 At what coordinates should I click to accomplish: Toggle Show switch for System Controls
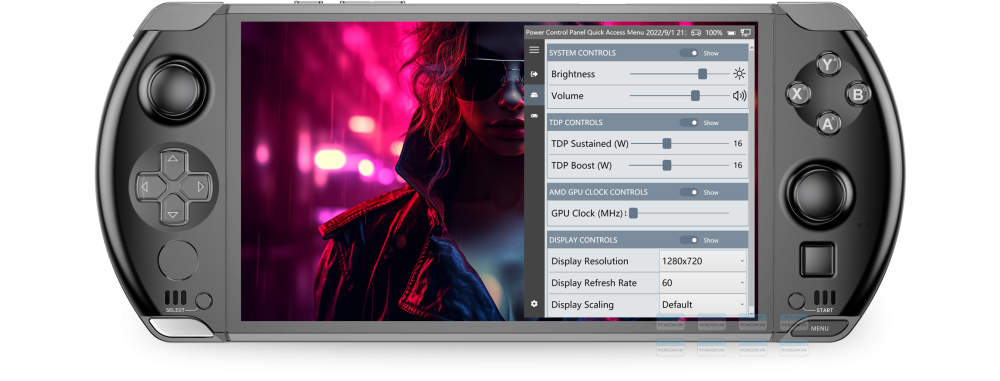pos(689,53)
